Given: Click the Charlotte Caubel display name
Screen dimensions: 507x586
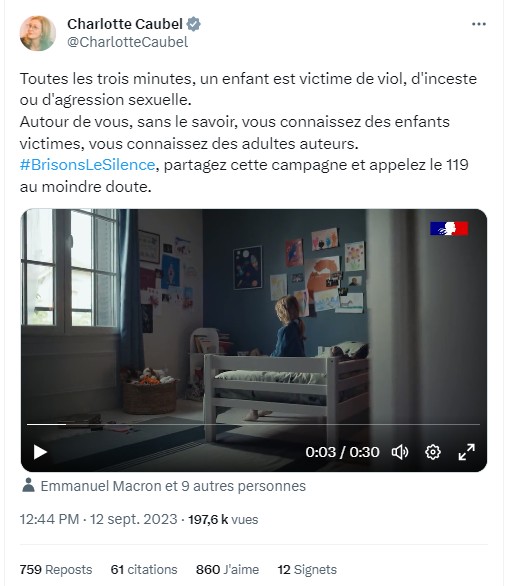Looking at the screenshot, I should pos(125,24).
